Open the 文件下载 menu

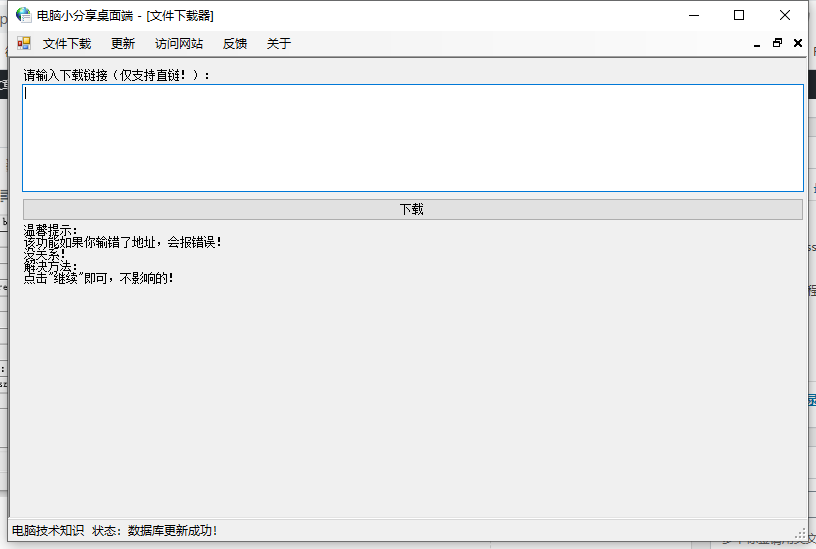67,44
